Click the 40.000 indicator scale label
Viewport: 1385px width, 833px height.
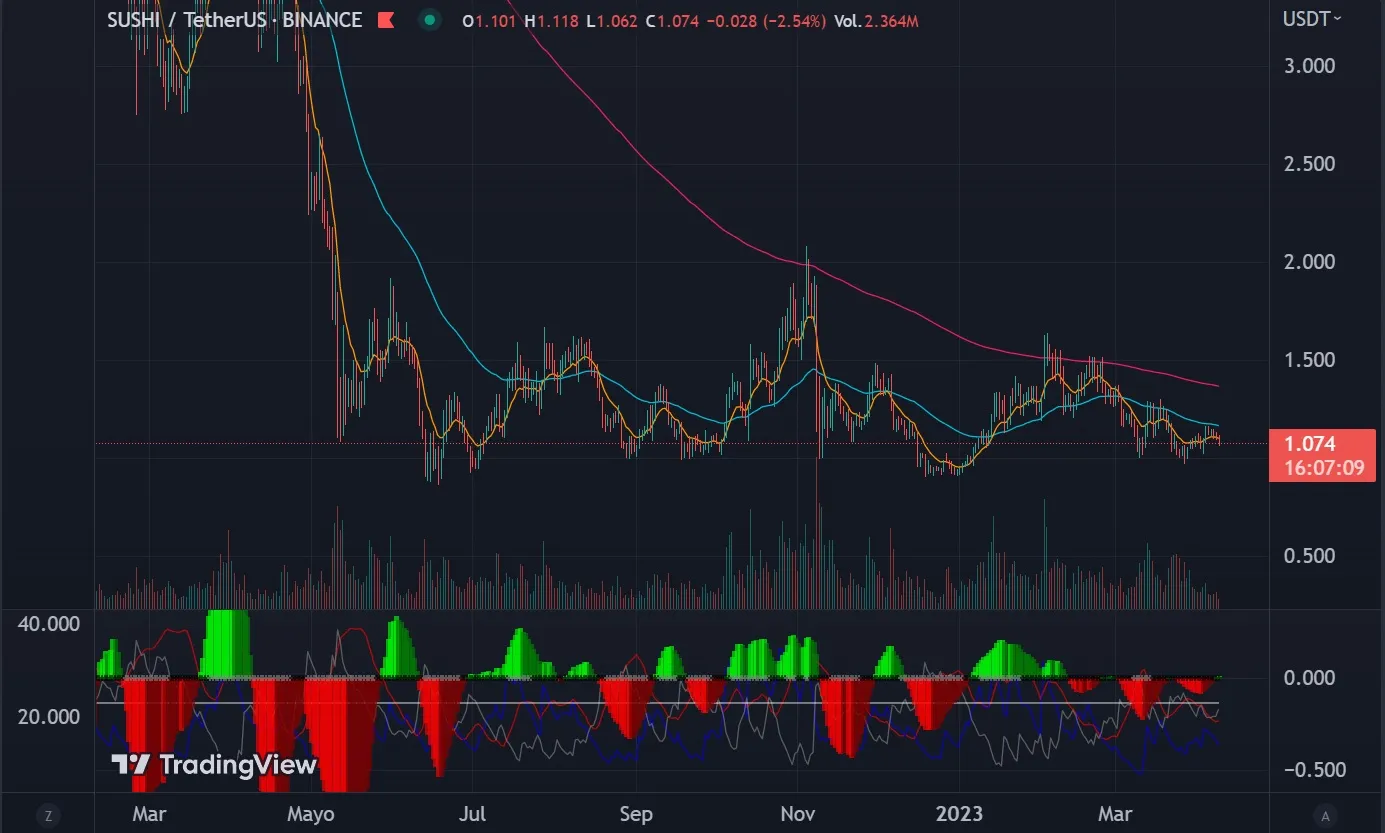50,624
